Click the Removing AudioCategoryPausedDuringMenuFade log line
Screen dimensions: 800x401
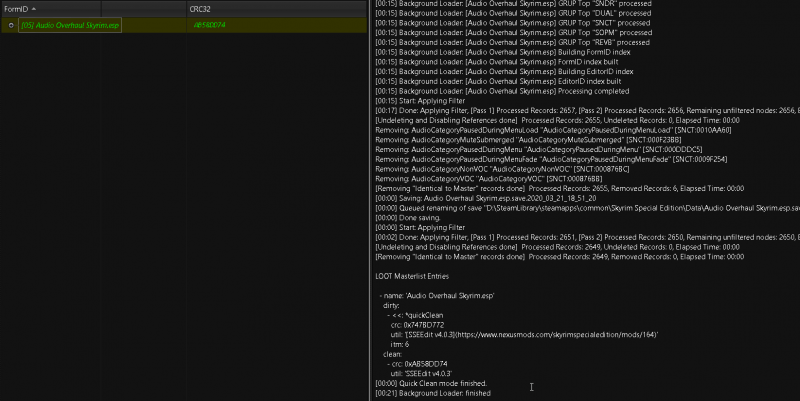(551, 159)
